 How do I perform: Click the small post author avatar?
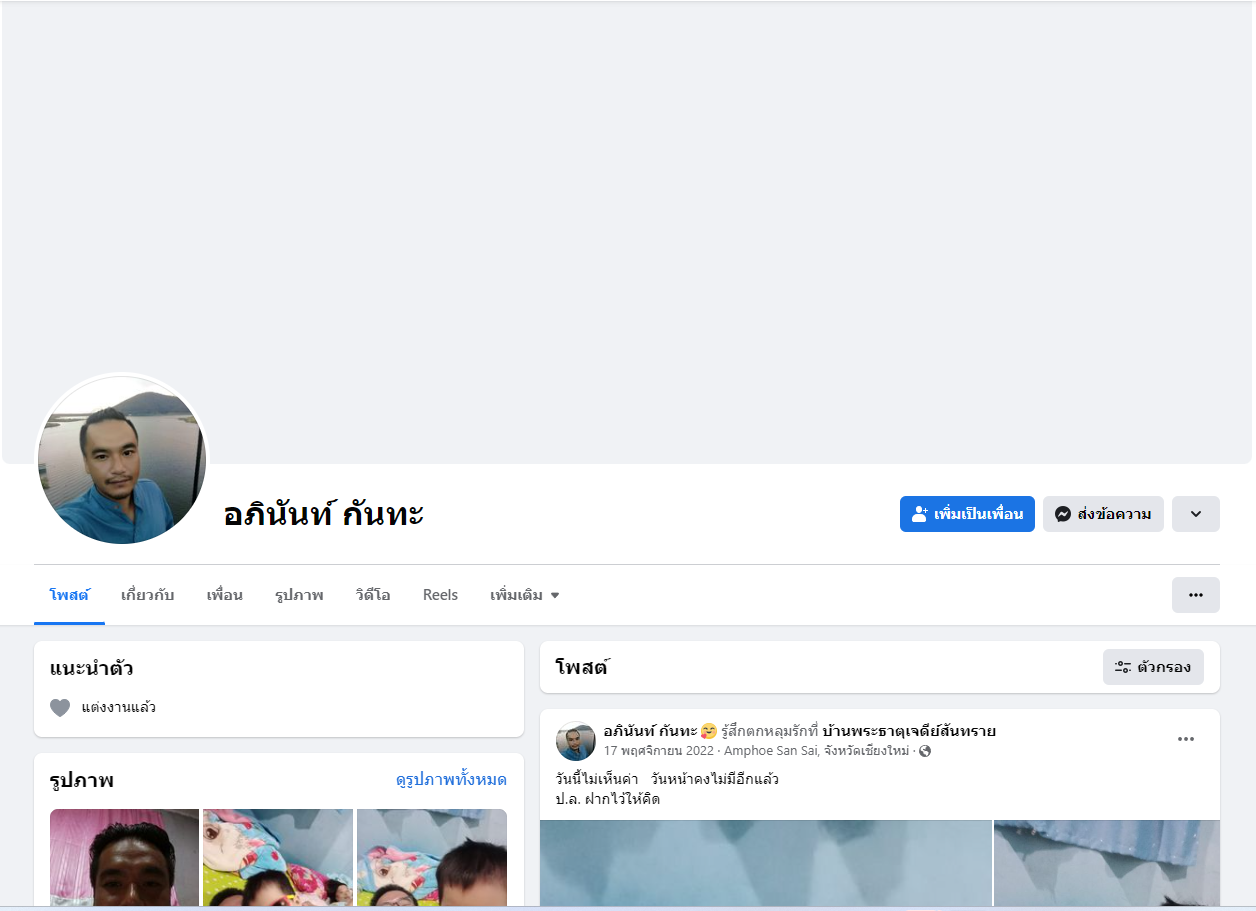pos(576,741)
